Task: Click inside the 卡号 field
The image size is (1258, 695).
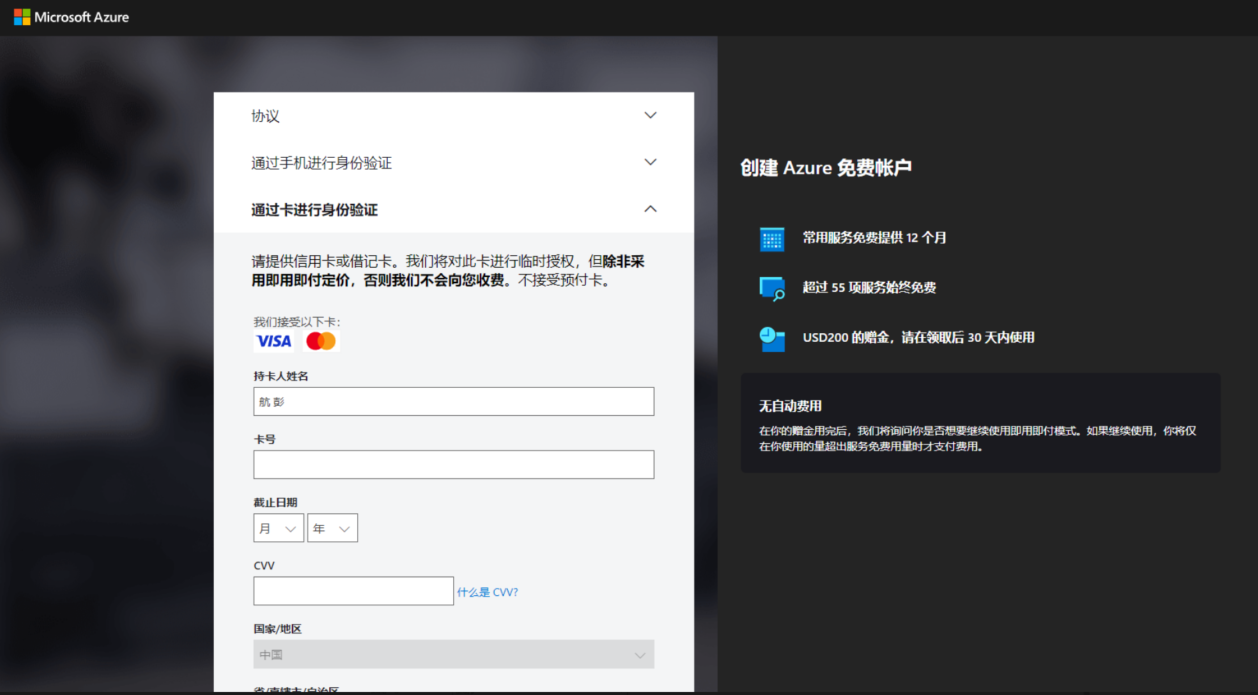Action: 453,464
